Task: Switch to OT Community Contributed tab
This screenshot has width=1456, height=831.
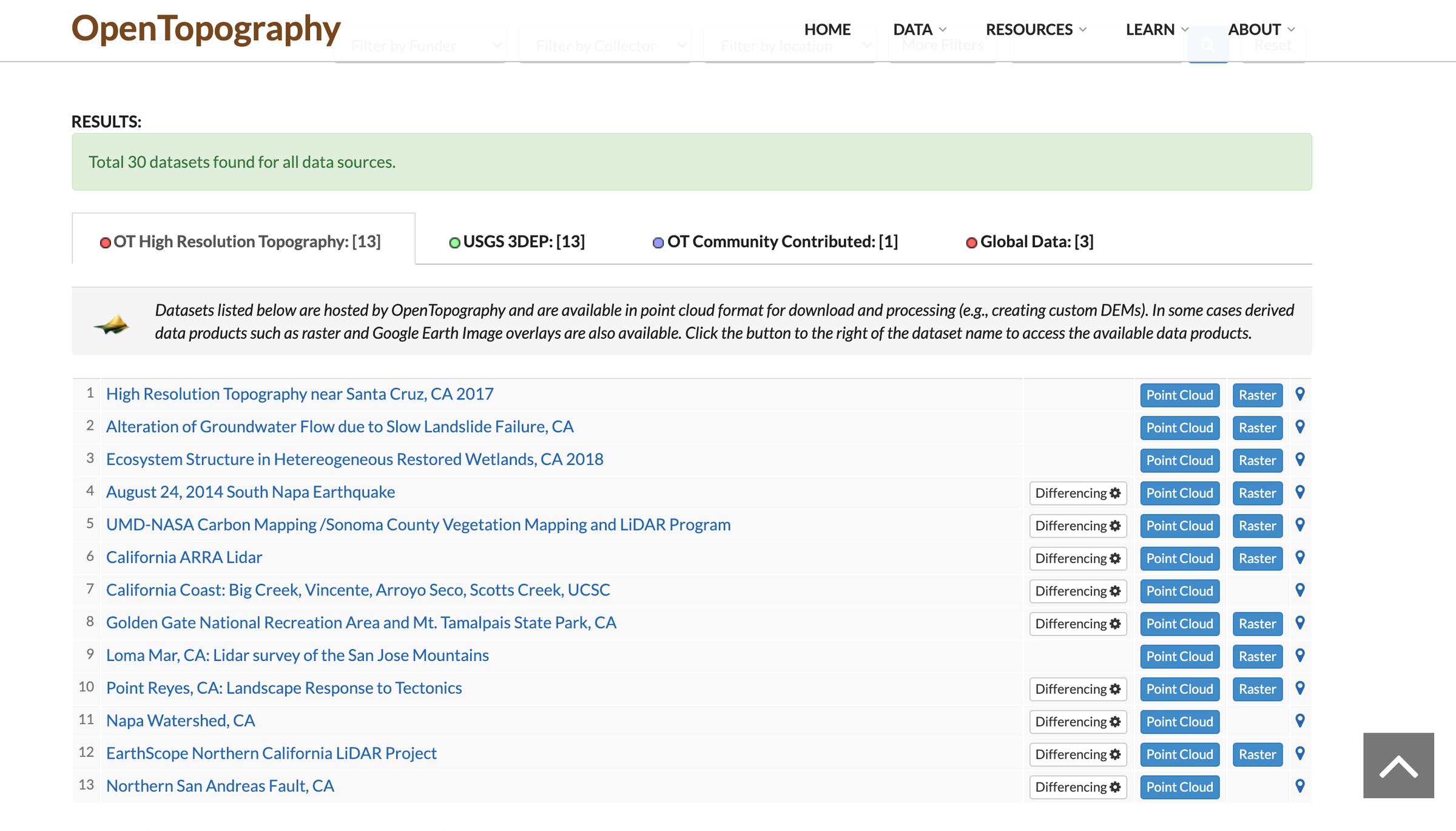Action: tap(775, 242)
